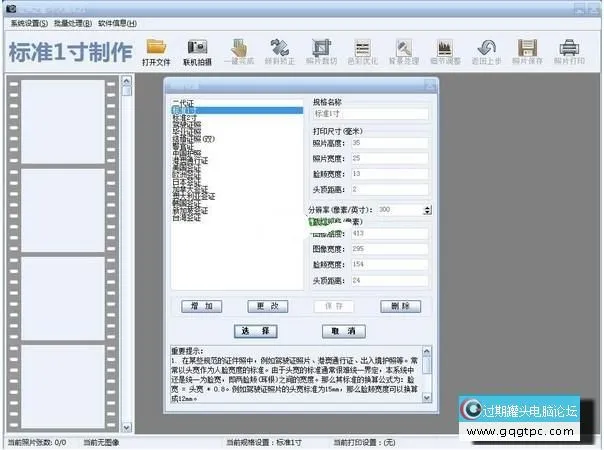Click status bar text 当前打印设置：(无)
Screen dimensions: 604x450
tap(364, 443)
